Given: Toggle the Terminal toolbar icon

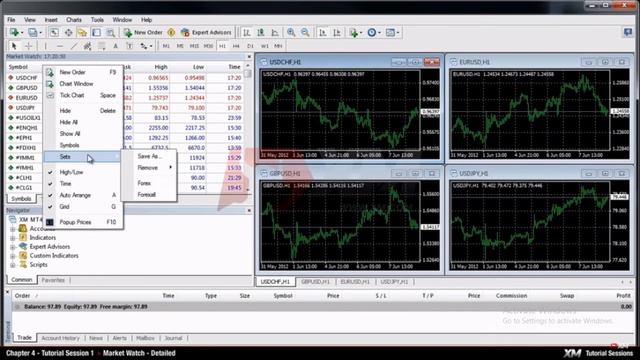Looking at the screenshot, I should click(96, 32).
